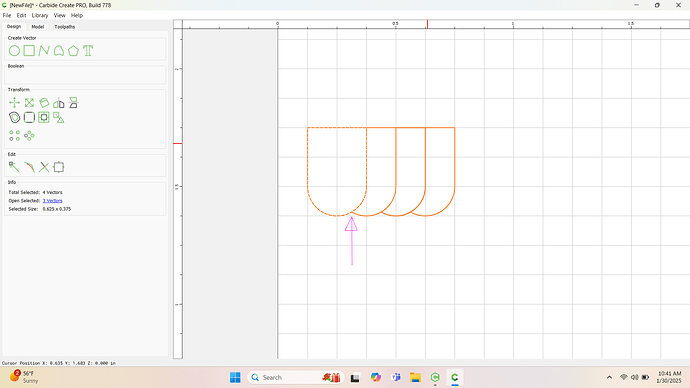Open Microsoft Teams from the taskbar

tap(396, 377)
